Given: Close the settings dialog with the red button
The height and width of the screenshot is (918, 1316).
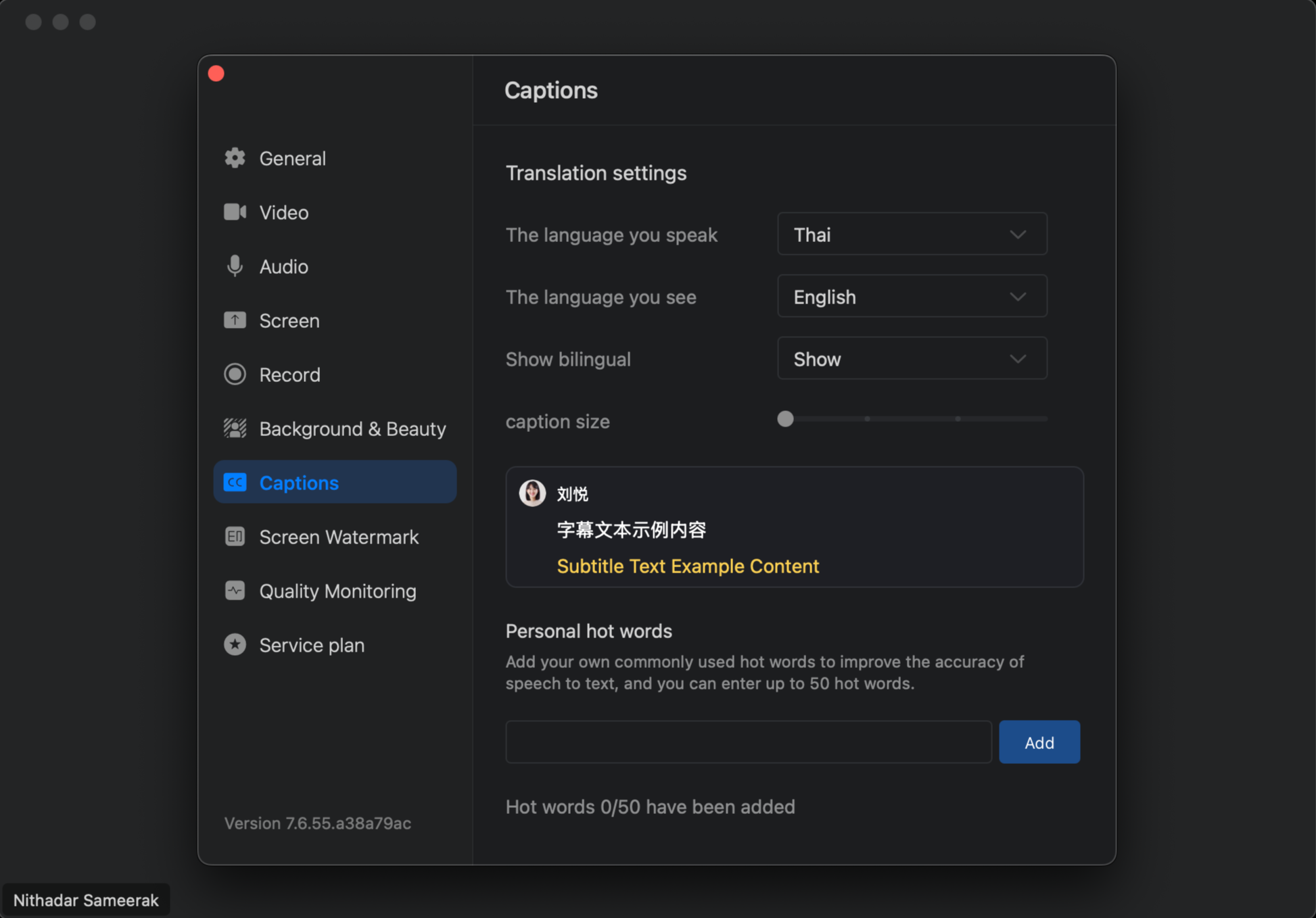Looking at the screenshot, I should click(x=216, y=74).
